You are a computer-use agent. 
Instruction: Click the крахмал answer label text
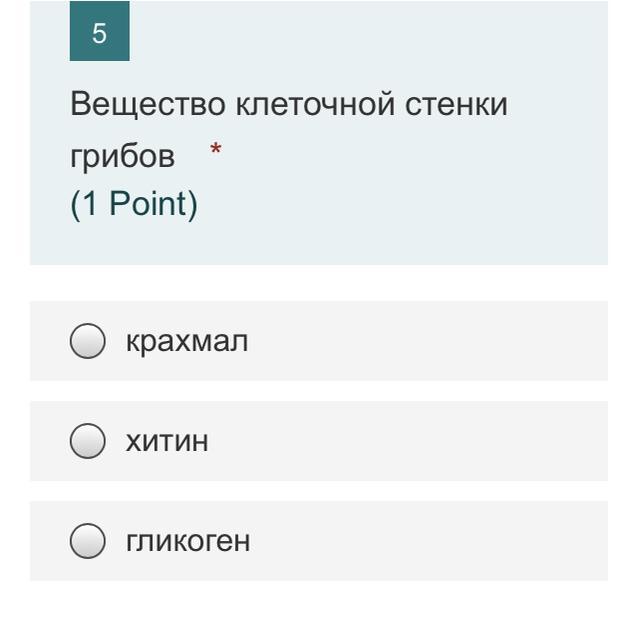point(187,341)
